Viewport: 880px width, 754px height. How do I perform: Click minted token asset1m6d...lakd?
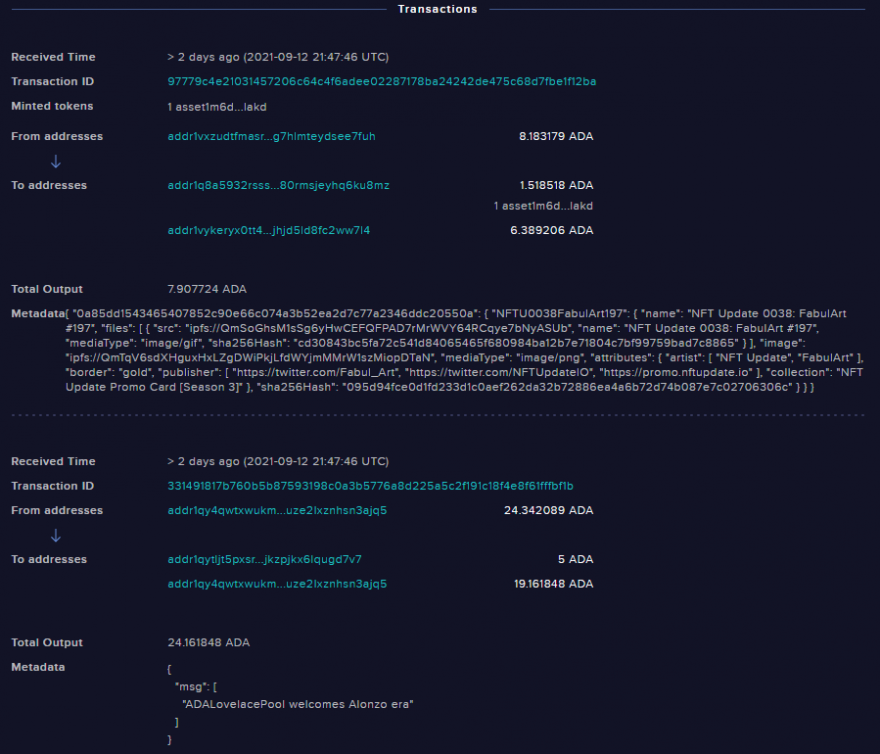217,107
